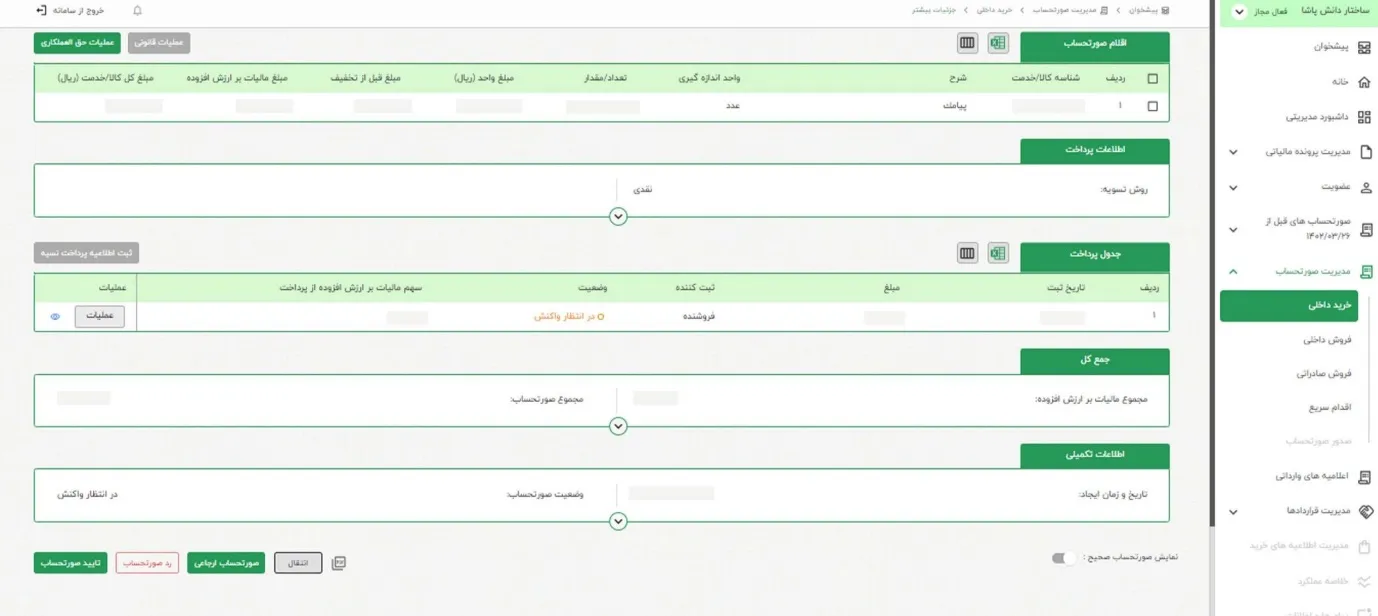Open column settings for payment table (جدول پرداخت)

(966, 254)
